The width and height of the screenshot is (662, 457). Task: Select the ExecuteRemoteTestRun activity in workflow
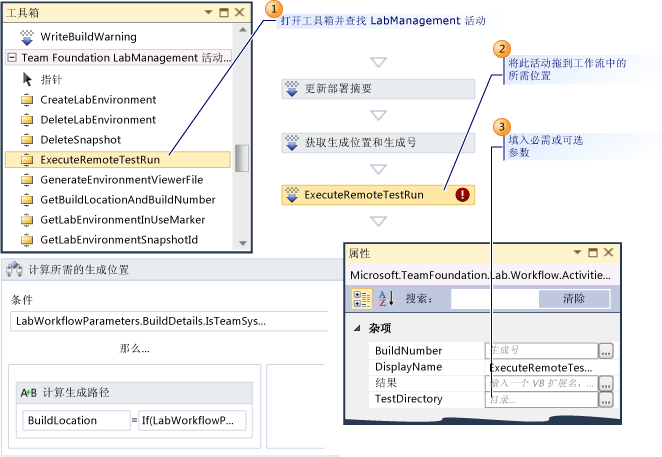tap(378, 195)
